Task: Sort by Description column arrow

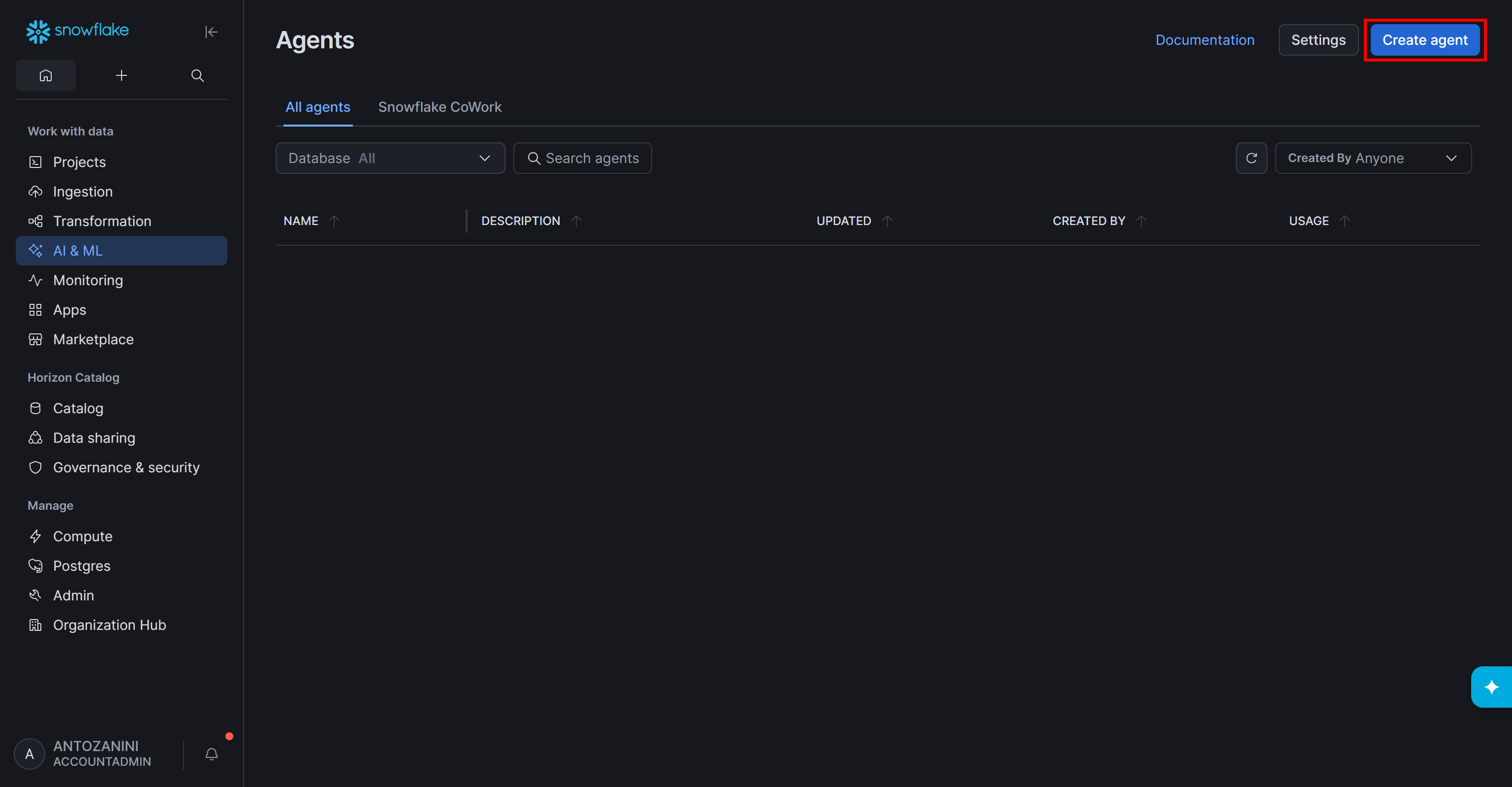Action: (x=576, y=221)
